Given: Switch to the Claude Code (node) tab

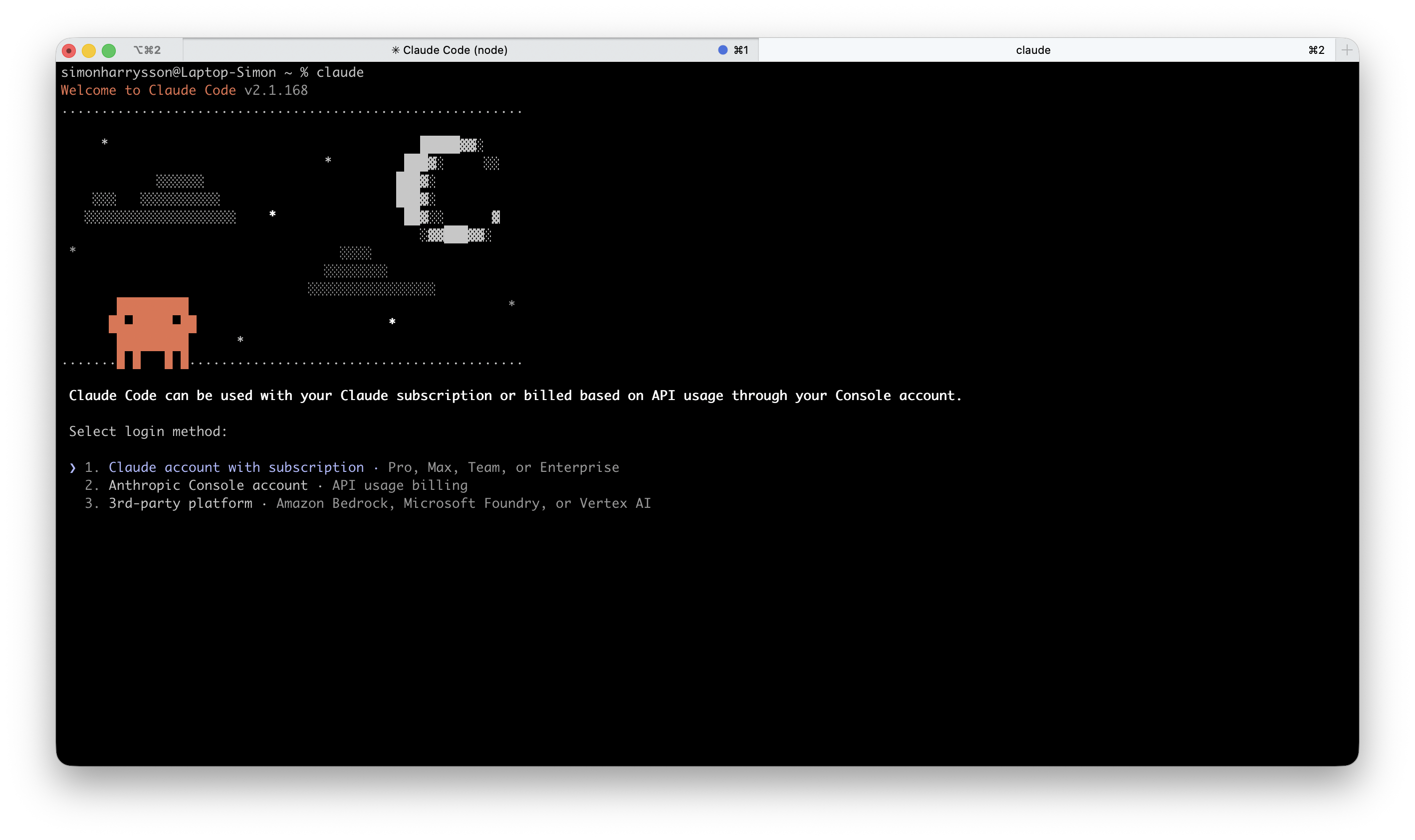Looking at the screenshot, I should click(x=470, y=50).
